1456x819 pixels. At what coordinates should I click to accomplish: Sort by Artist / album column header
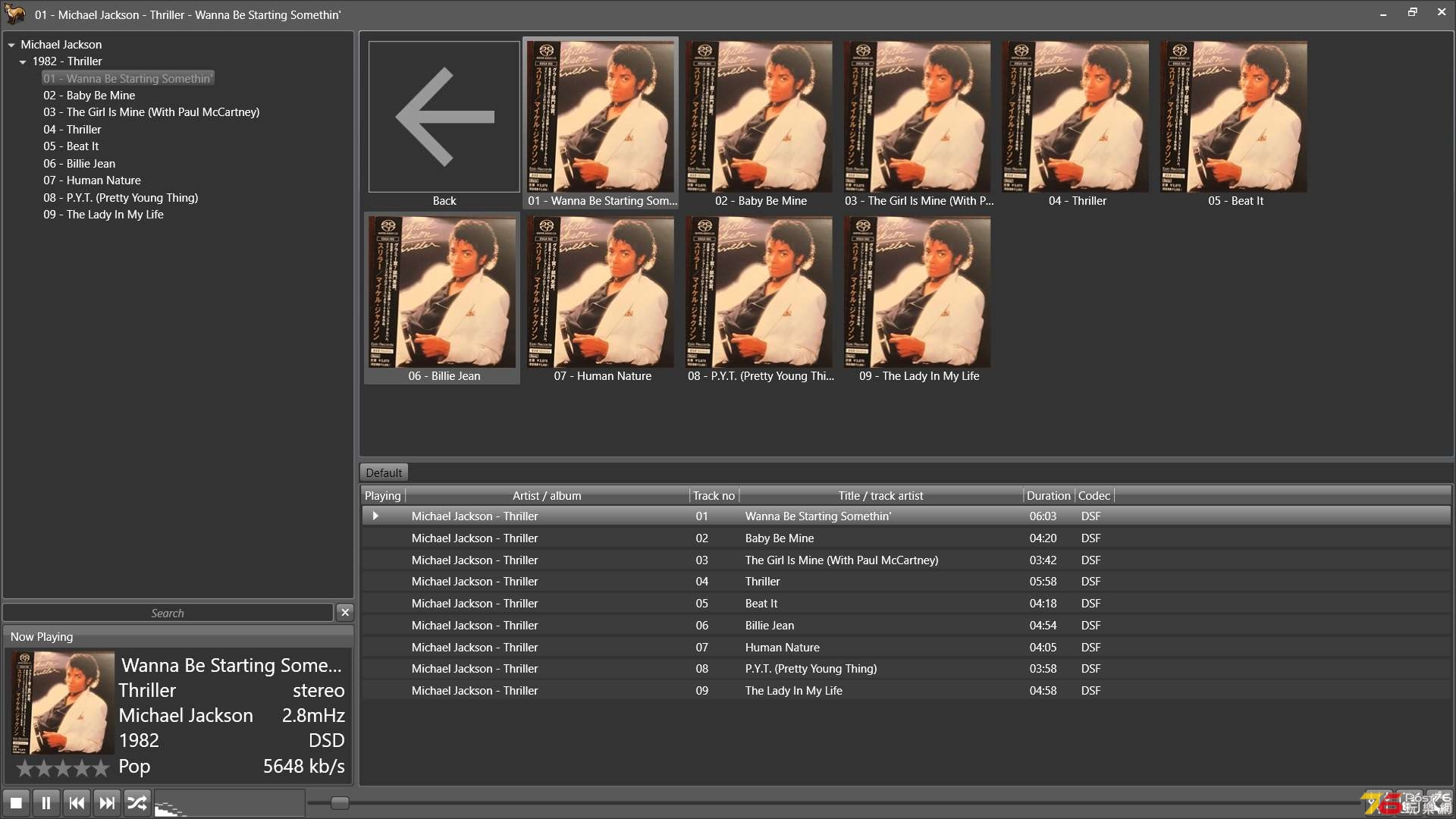tap(547, 495)
